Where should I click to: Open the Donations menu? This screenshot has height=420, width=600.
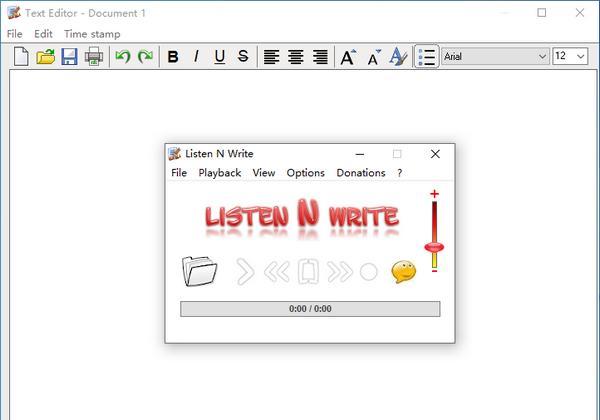361,173
